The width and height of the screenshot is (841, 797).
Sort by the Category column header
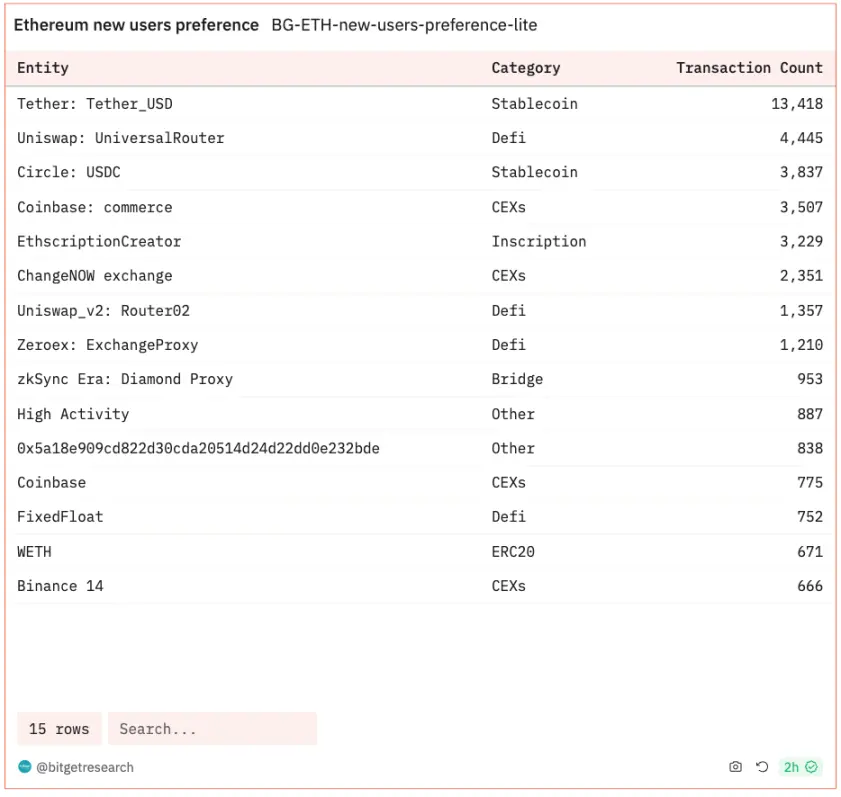(x=525, y=68)
